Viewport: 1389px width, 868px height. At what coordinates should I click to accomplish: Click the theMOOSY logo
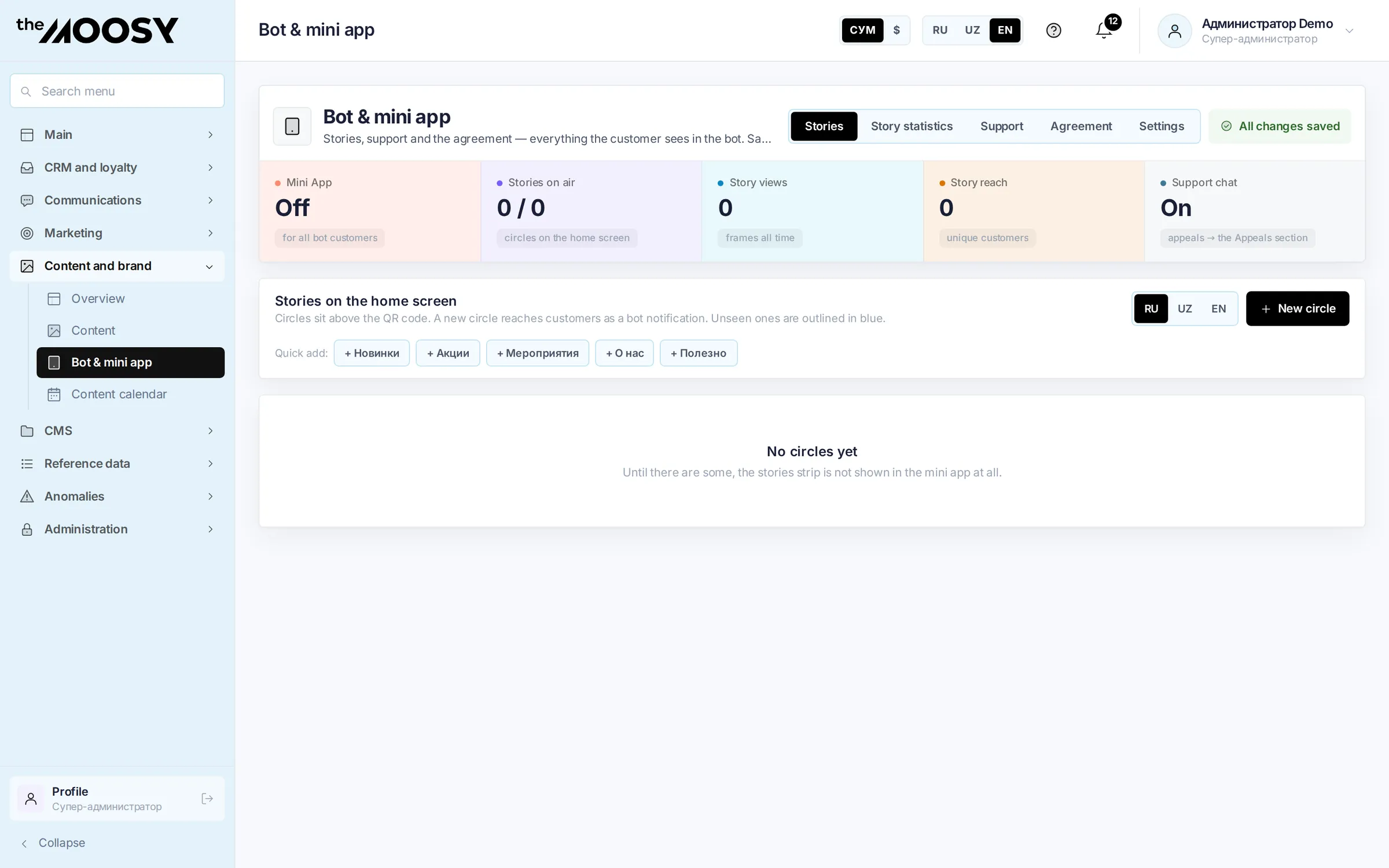pyautogui.click(x=97, y=30)
